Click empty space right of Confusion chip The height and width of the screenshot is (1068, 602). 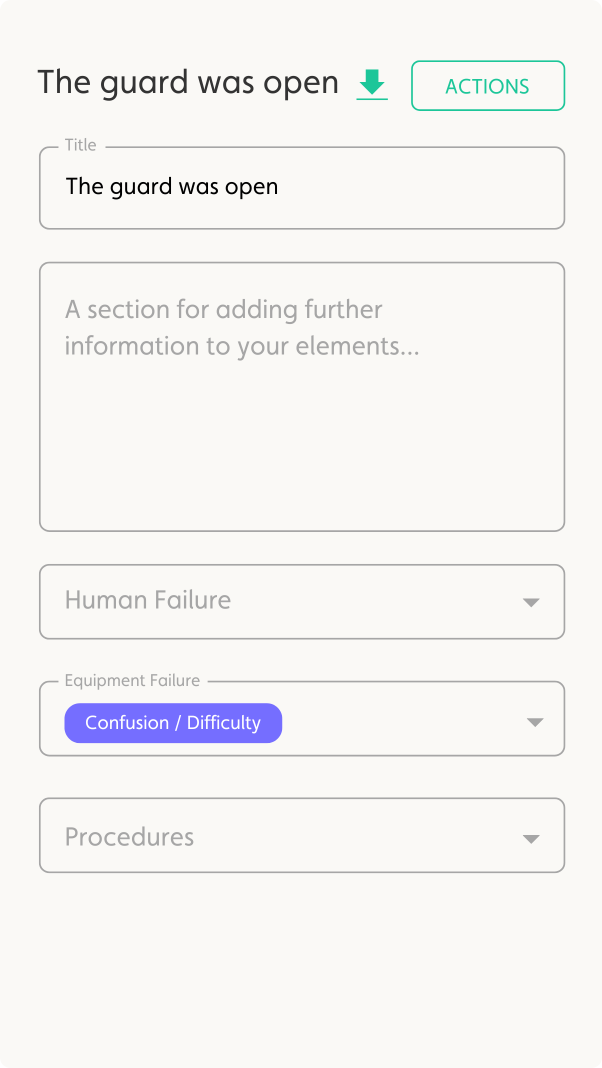tap(400, 722)
